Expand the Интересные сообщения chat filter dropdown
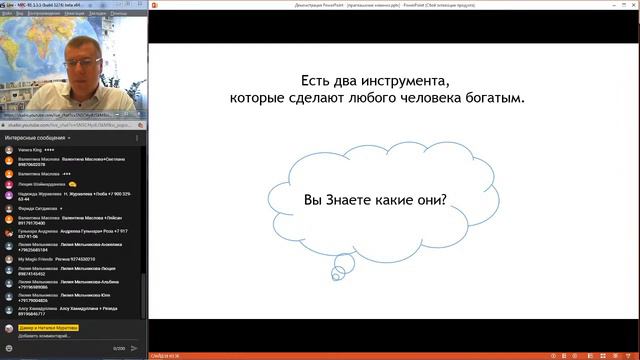 (38, 138)
